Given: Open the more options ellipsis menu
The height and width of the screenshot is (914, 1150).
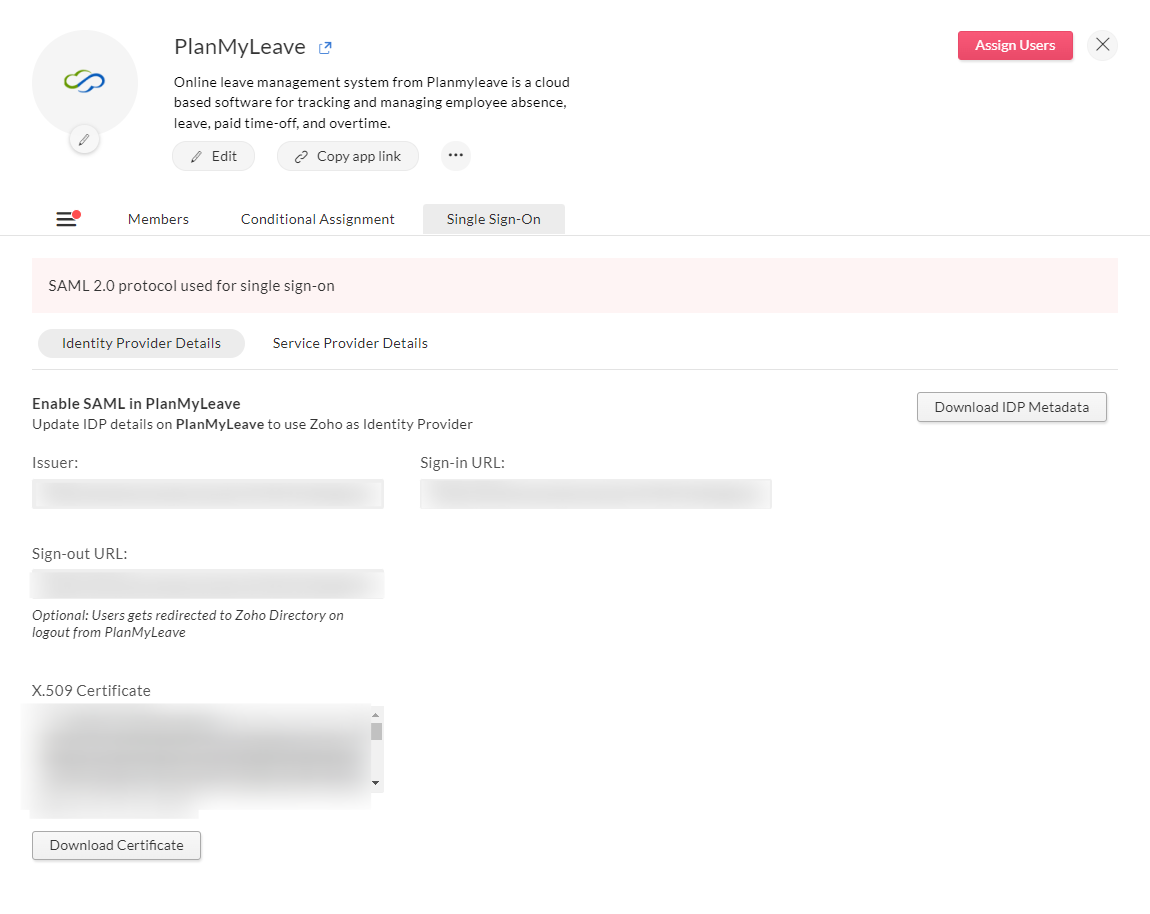Looking at the screenshot, I should (x=455, y=156).
